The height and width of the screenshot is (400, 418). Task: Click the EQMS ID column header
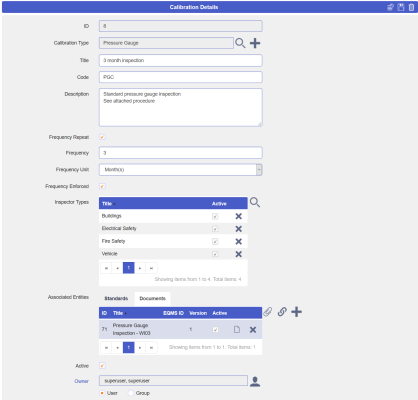click(173, 313)
